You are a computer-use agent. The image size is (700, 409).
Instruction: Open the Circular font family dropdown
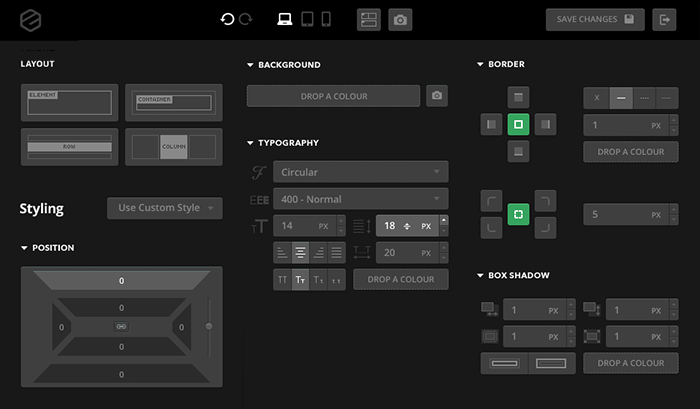361,172
